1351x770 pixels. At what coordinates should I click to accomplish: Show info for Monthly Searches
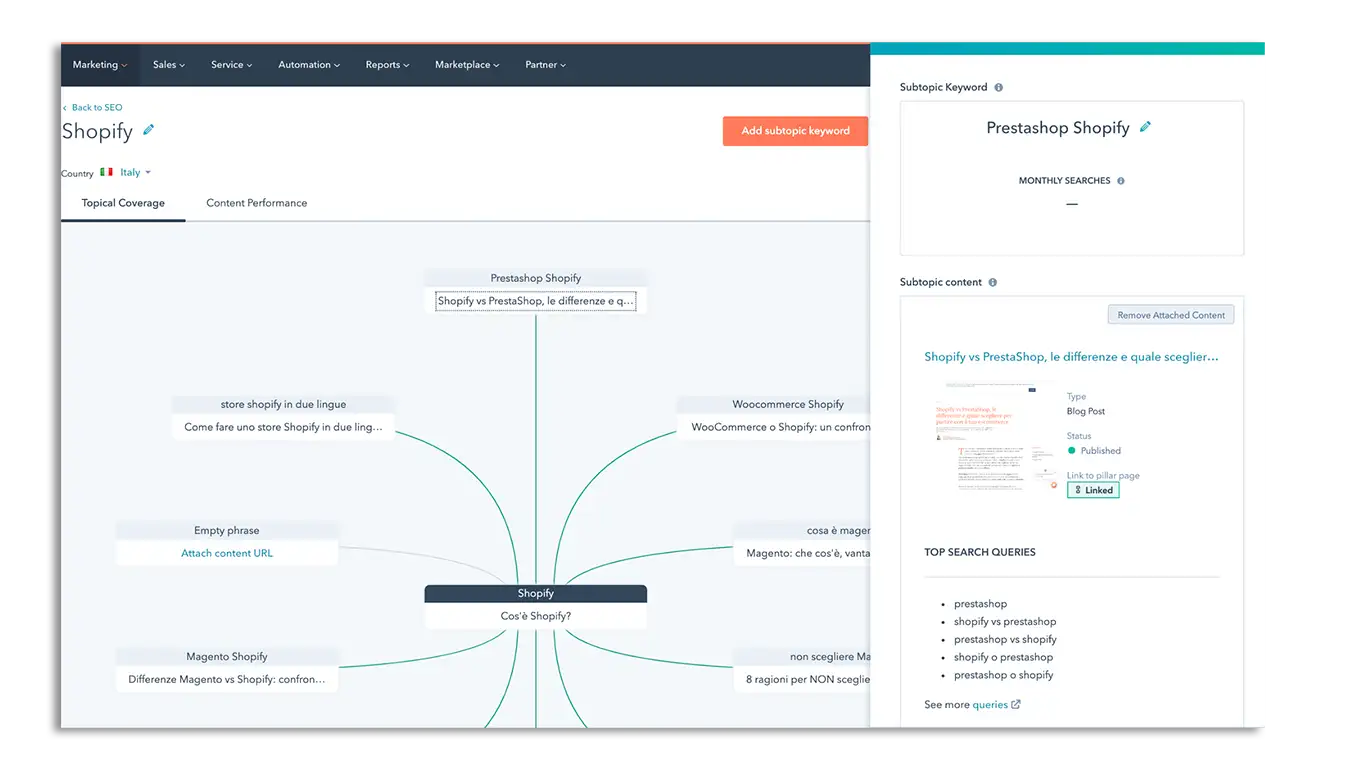(x=1120, y=181)
